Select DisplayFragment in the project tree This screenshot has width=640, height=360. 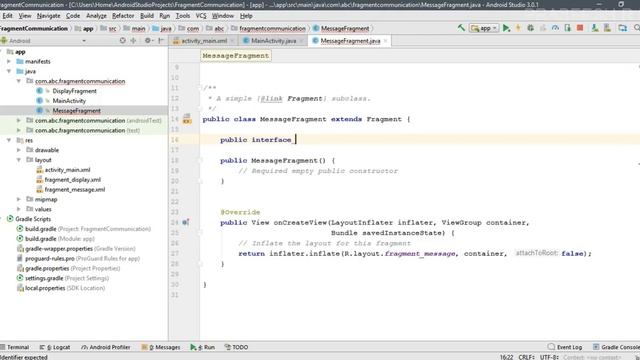(74, 91)
